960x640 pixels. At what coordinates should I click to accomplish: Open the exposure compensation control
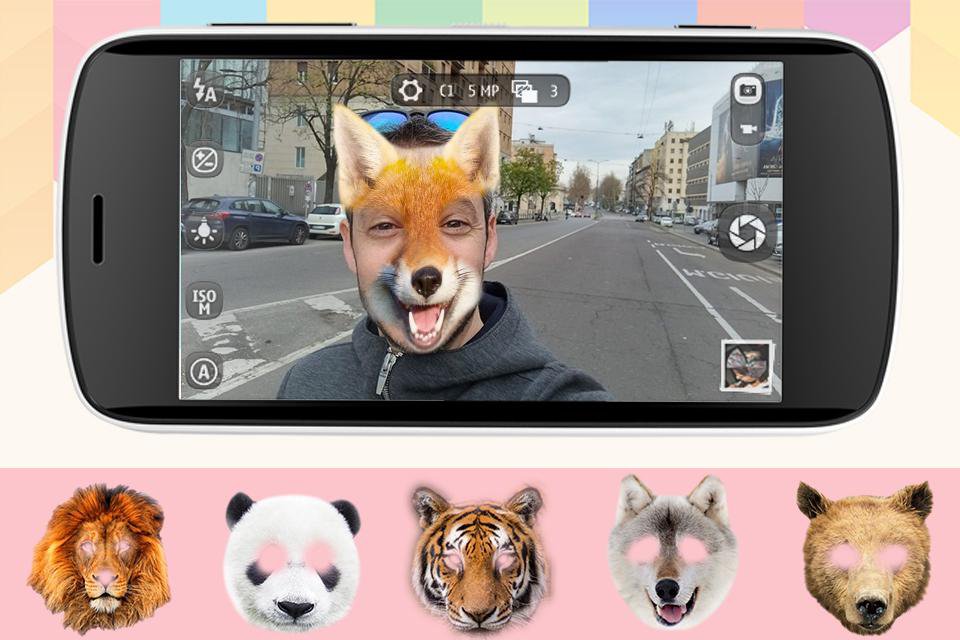(x=203, y=158)
